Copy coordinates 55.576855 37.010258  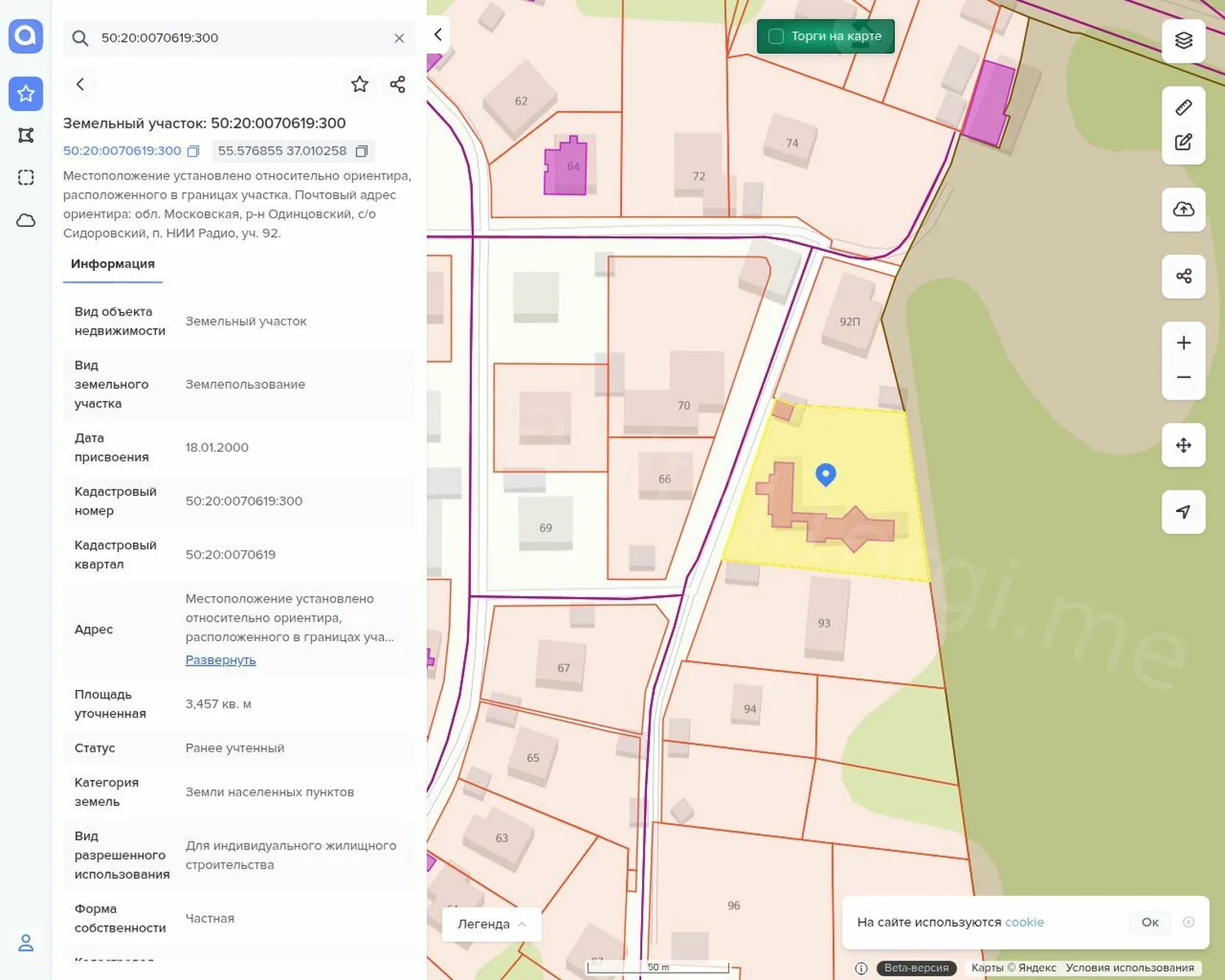[362, 151]
